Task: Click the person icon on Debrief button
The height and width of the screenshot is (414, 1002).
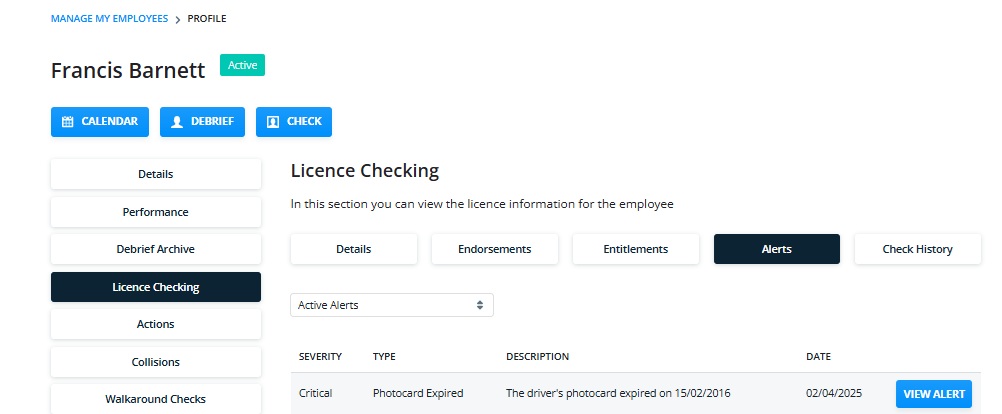Action: (177, 121)
